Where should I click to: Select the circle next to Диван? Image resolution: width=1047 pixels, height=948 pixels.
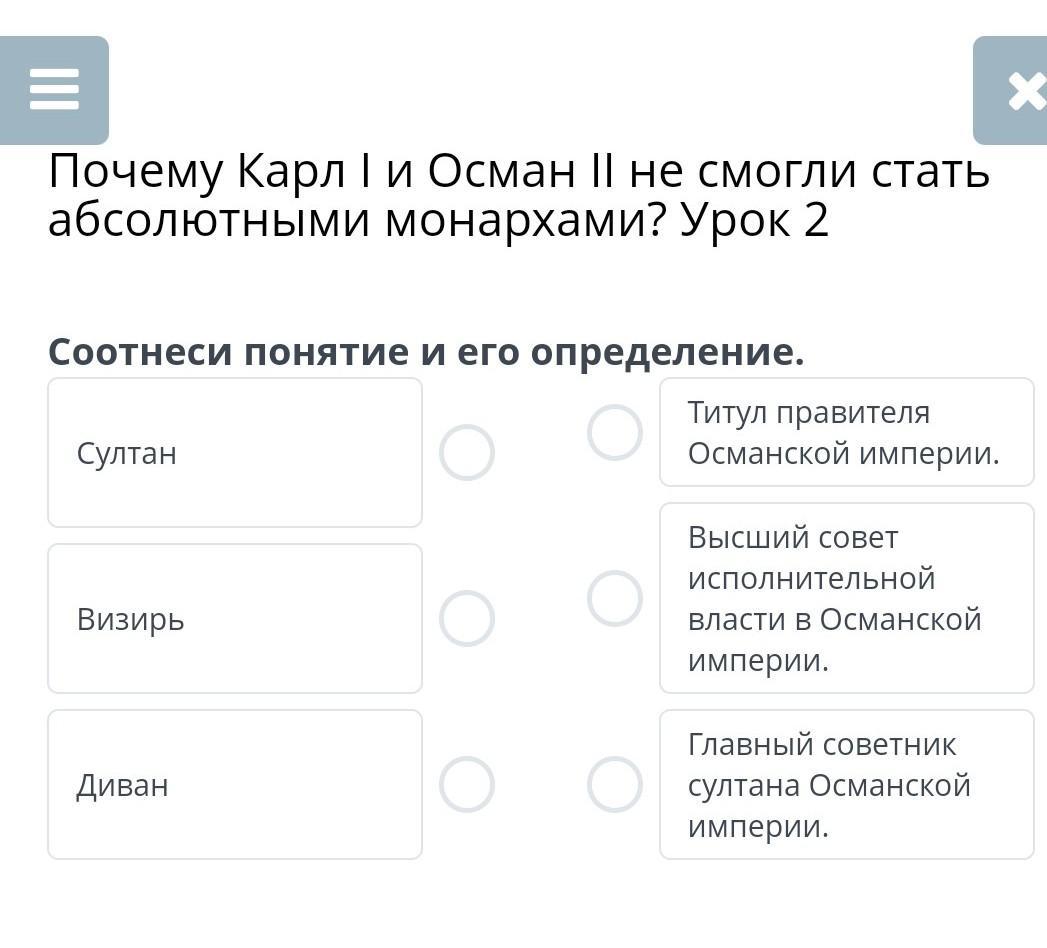click(x=467, y=784)
